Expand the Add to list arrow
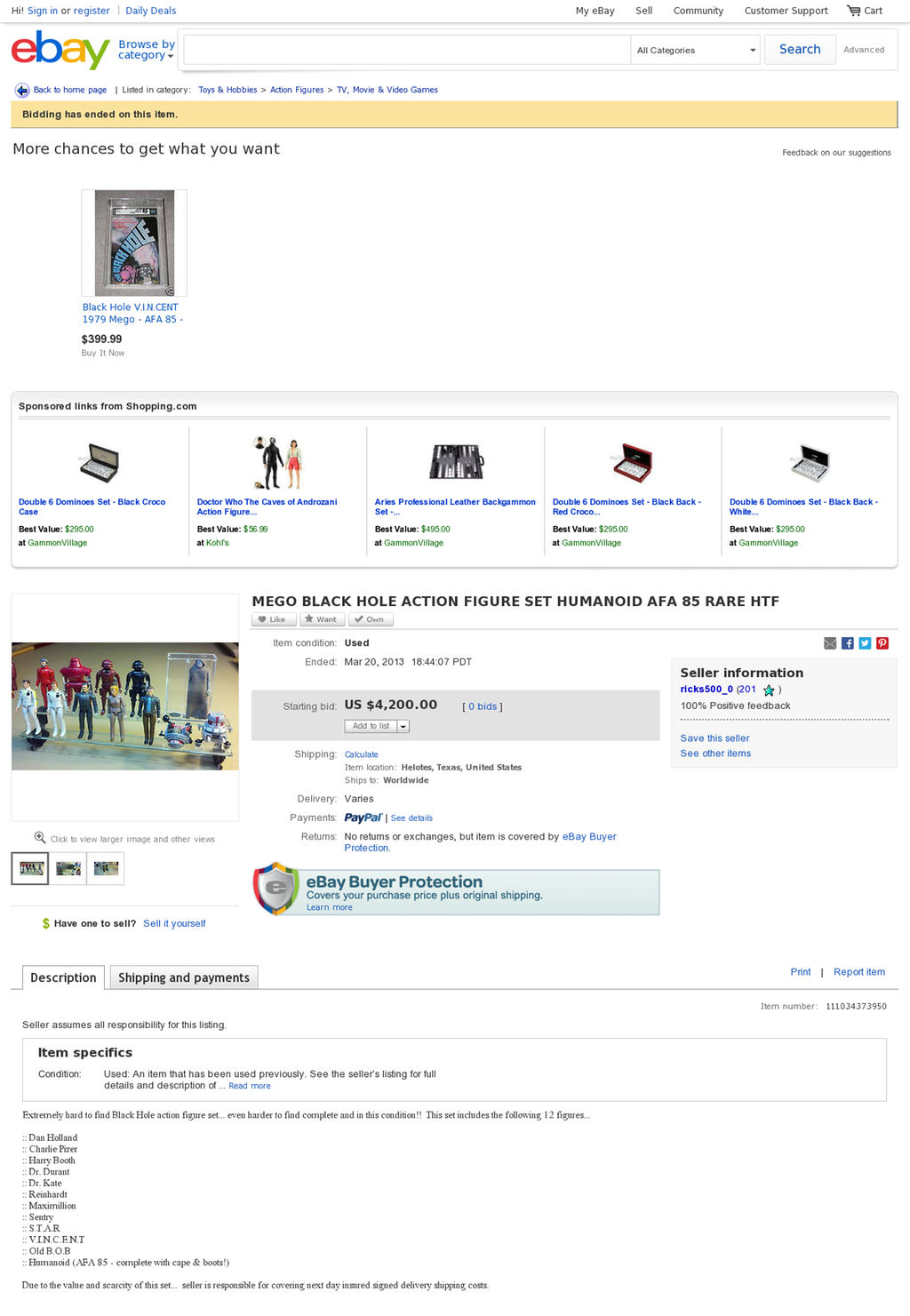The height and width of the screenshot is (1316, 910). click(x=403, y=726)
